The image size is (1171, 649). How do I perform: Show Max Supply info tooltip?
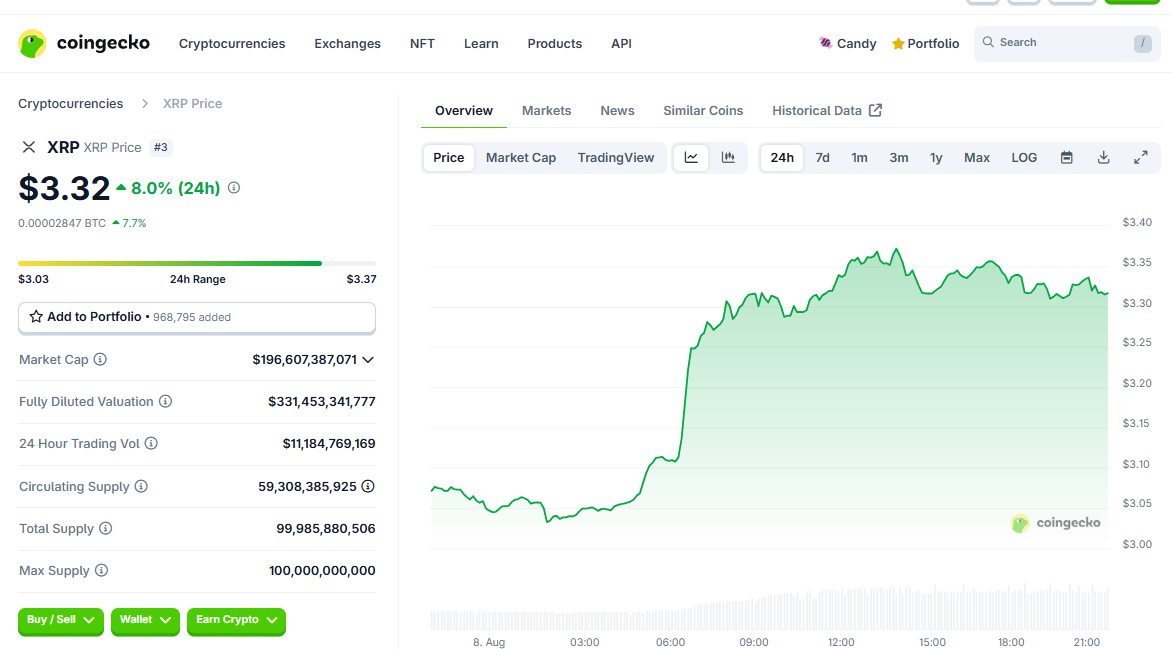click(102, 570)
